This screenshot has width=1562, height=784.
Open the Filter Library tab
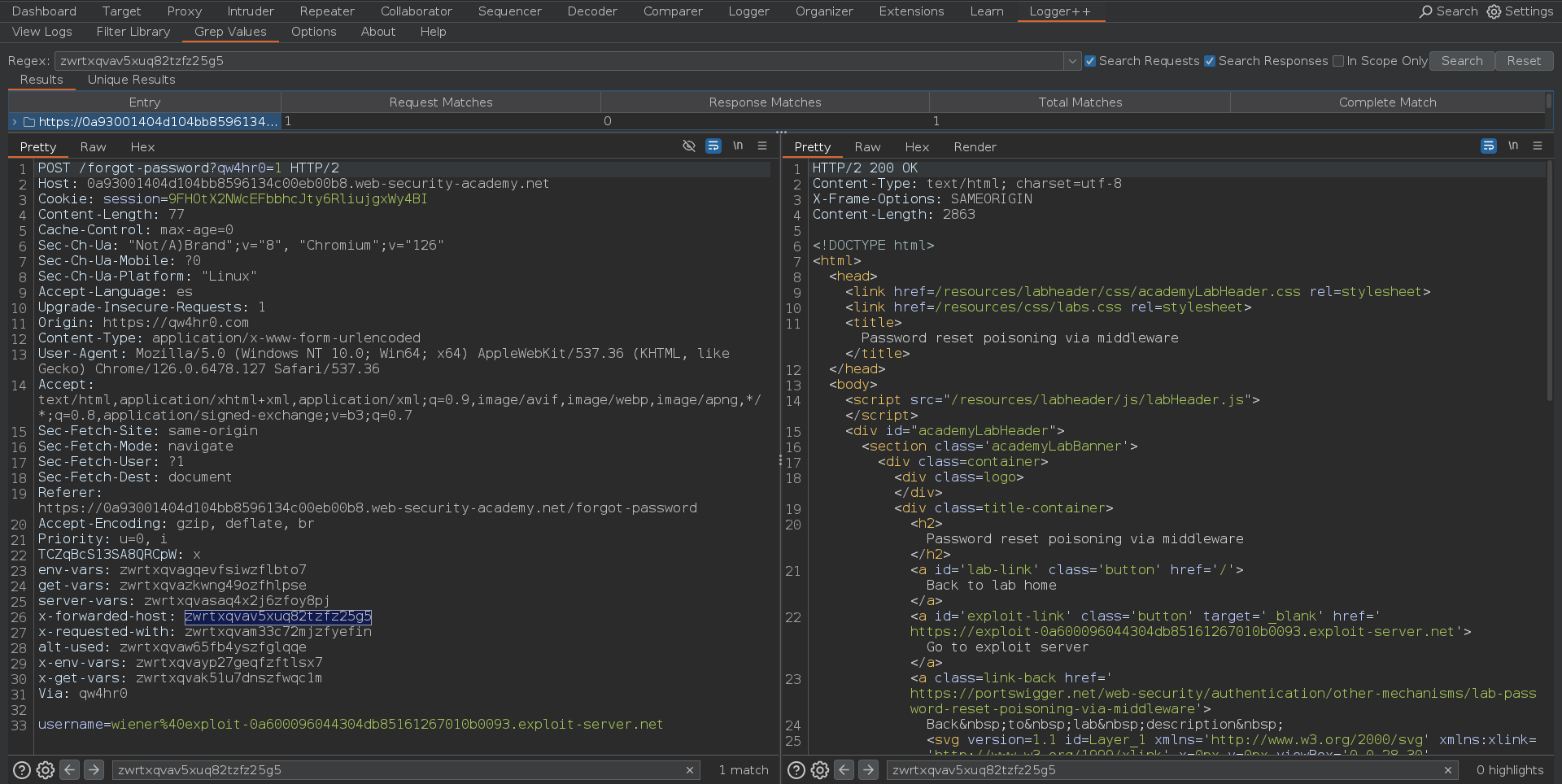(133, 32)
